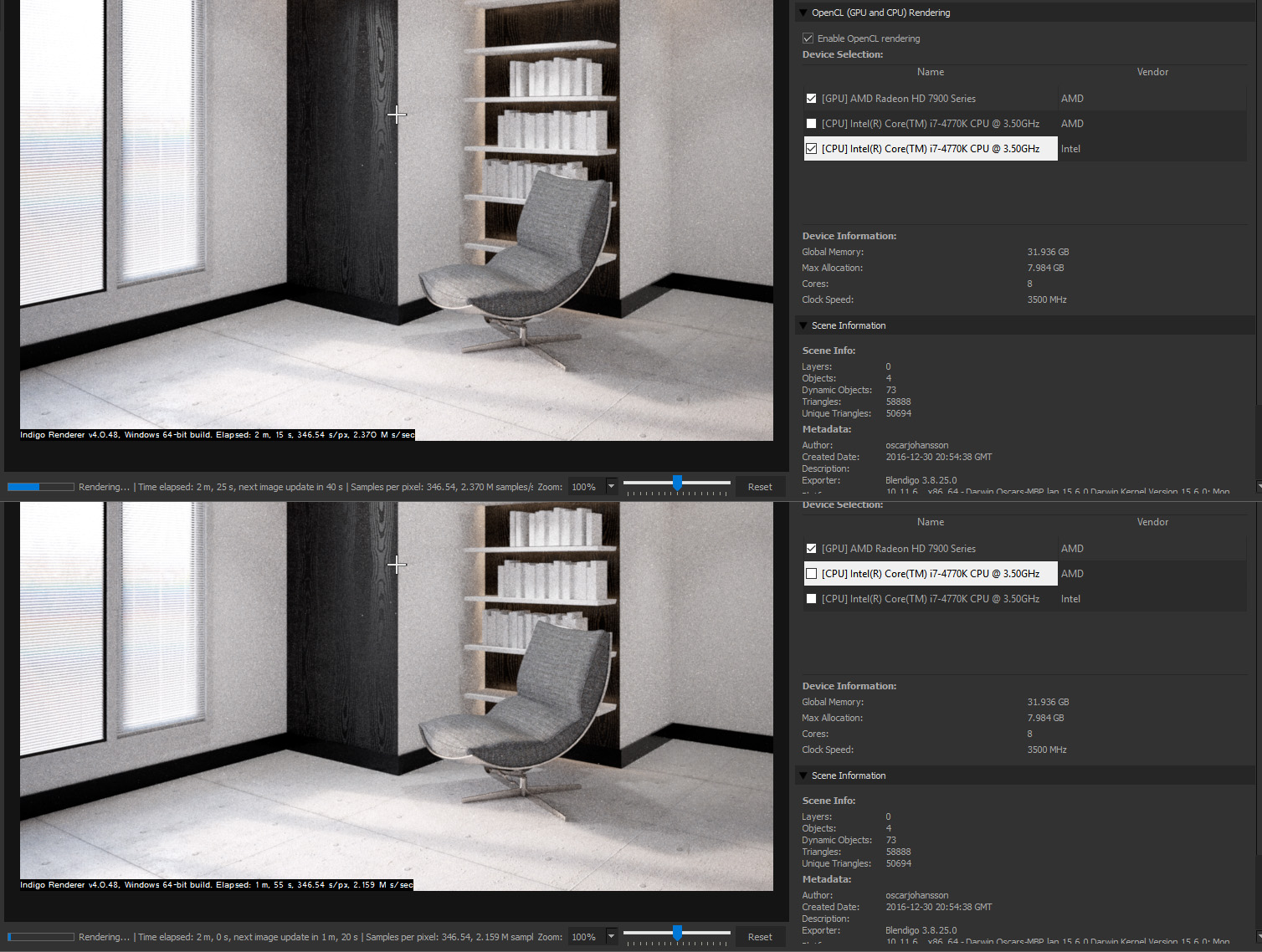Click zoom slider handle in 2.159 M samples status bar
Viewport: 1262px width, 952px height.
[677, 933]
